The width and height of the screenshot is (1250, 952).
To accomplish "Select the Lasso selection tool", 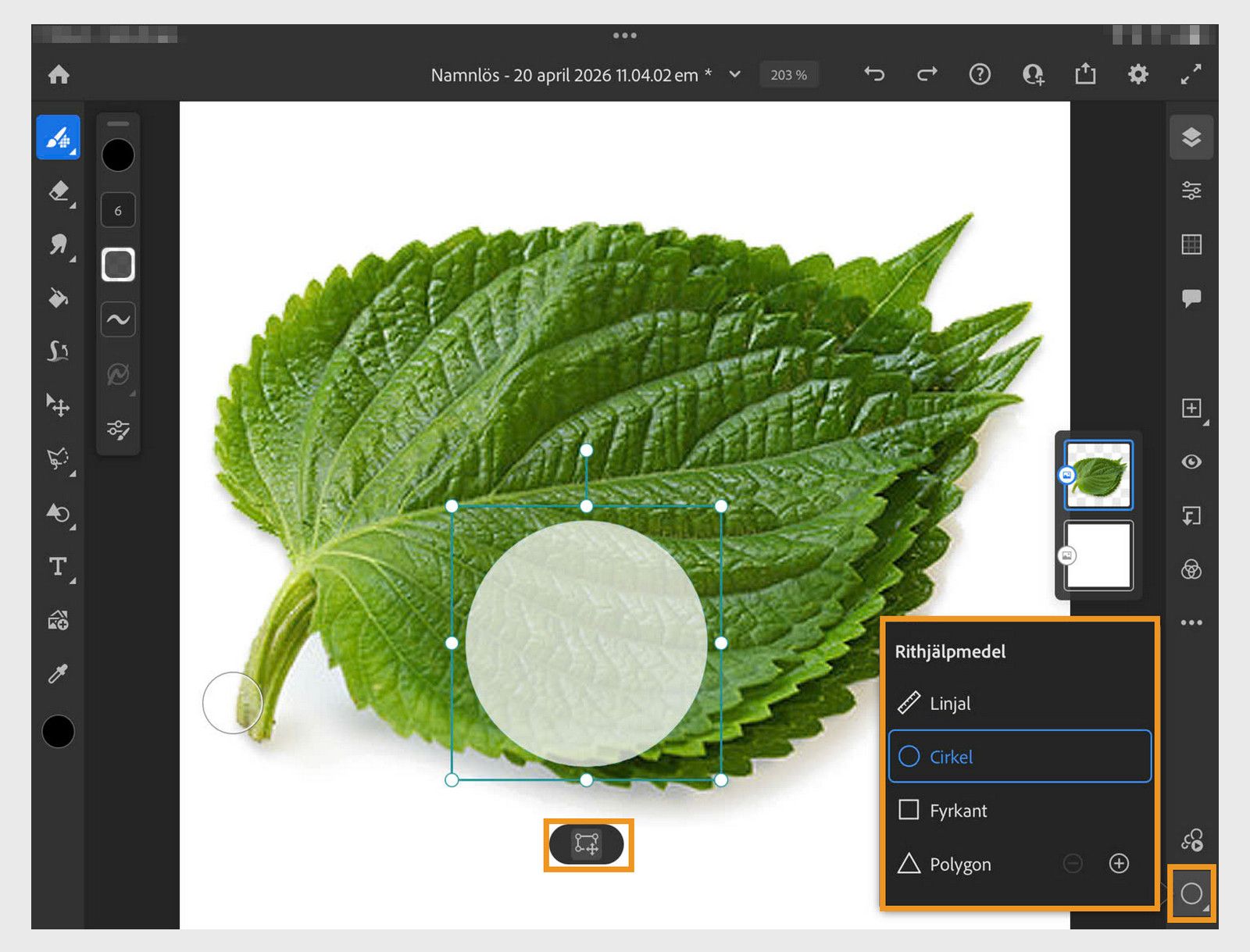I will click(x=59, y=458).
